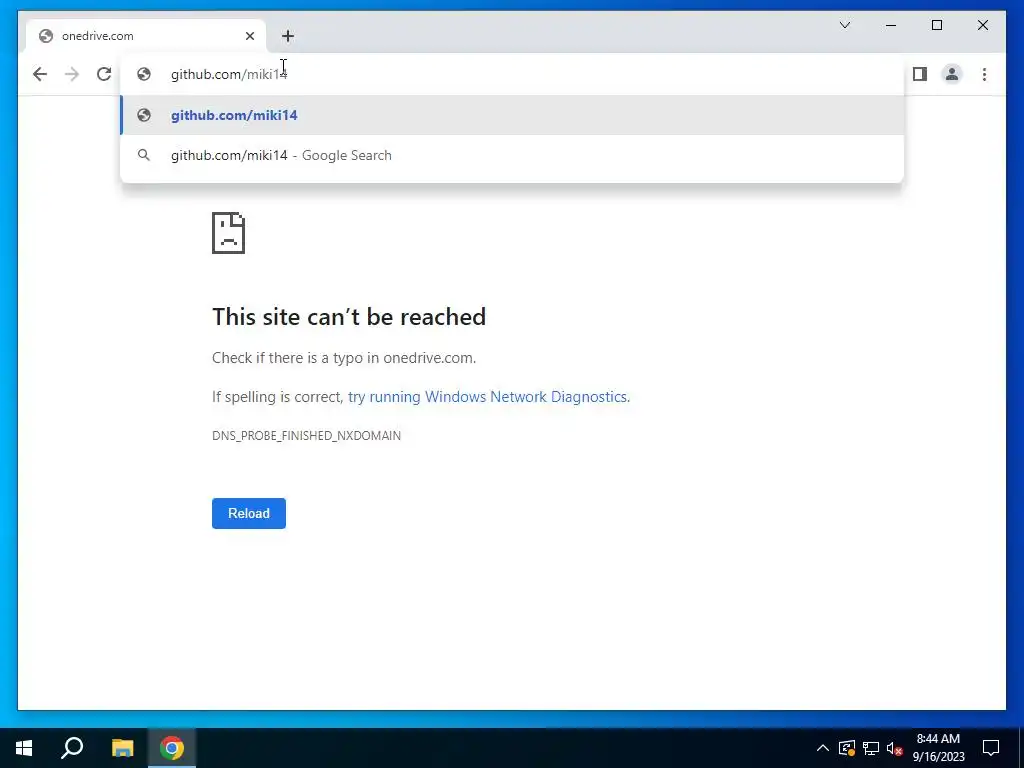Click the forward navigation arrow
Image resolution: width=1024 pixels, height=768 pixels.
[x=72, y=74]
